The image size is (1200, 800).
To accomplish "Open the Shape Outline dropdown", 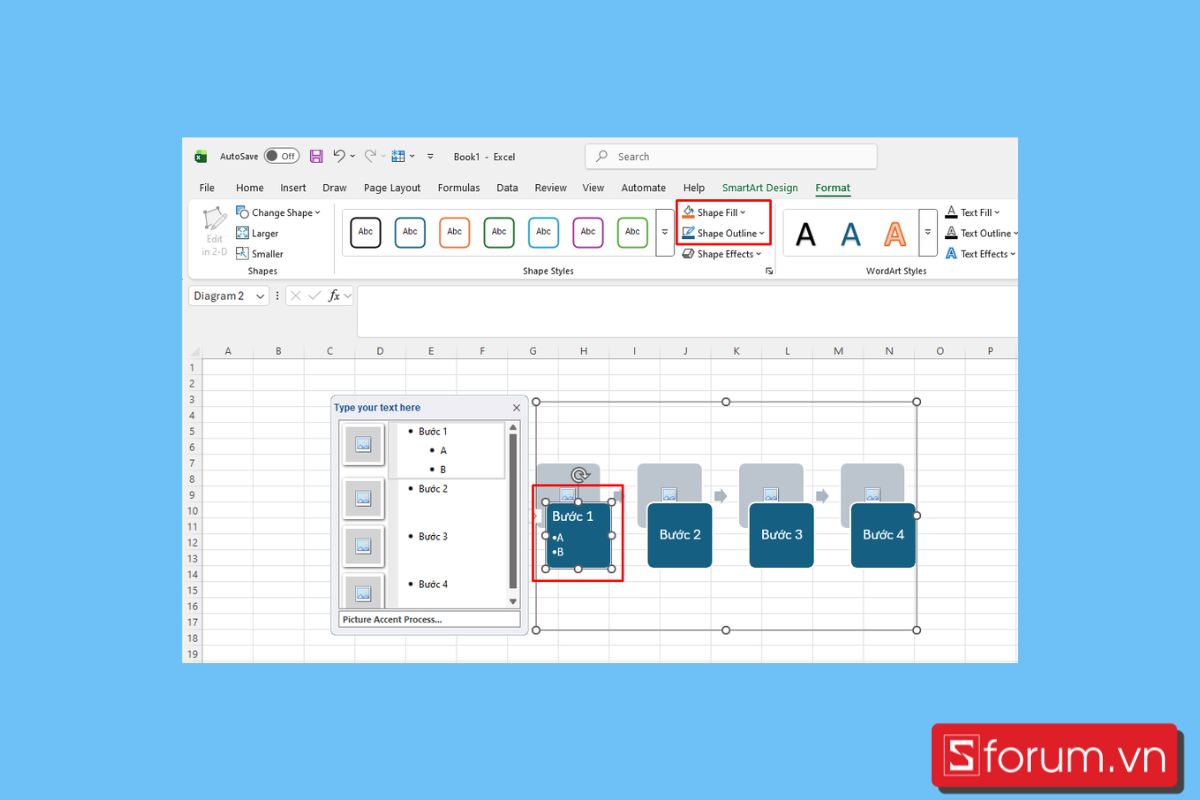I will tap(723, 233).
